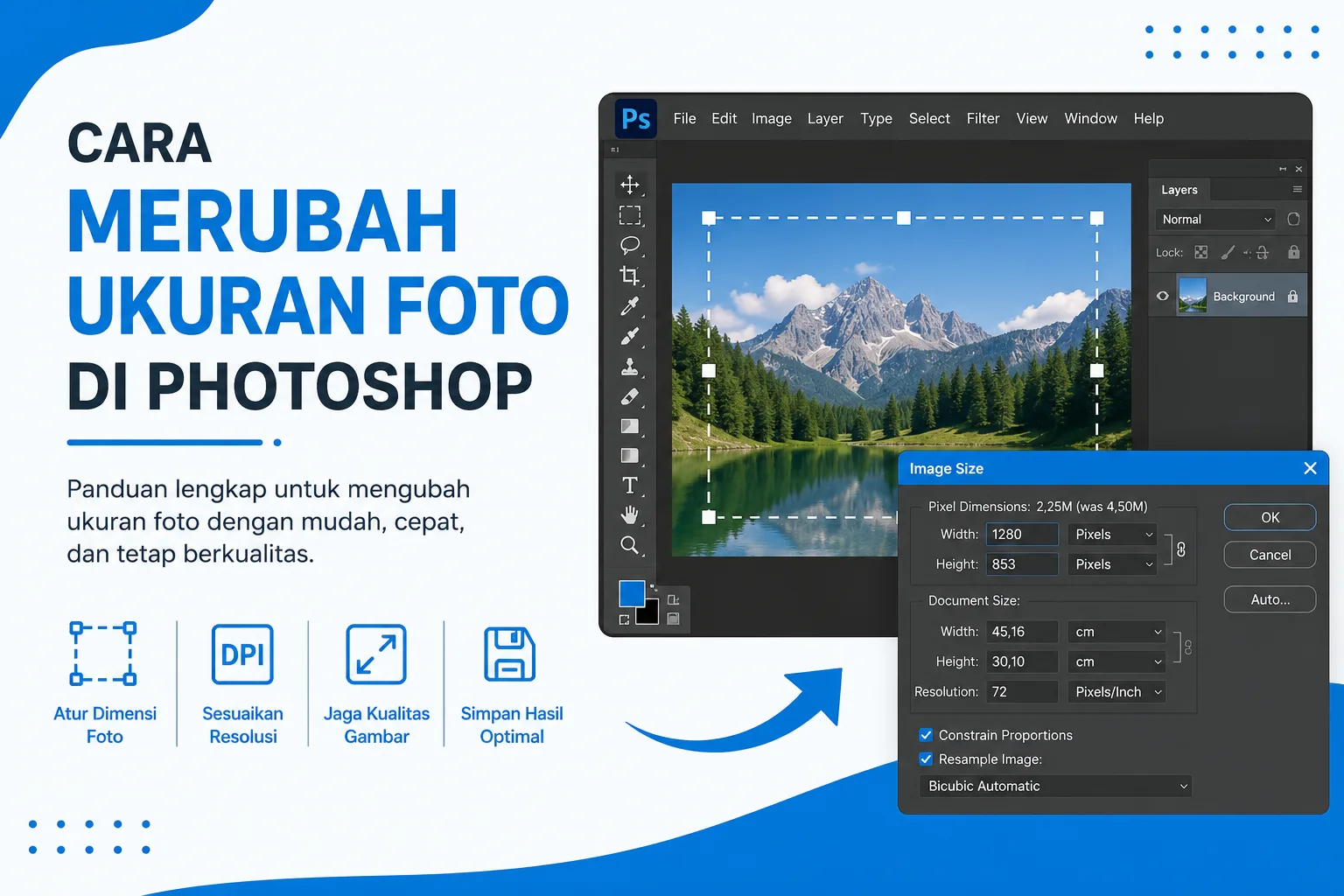Close the Image Size dialog

(1310, 468)
